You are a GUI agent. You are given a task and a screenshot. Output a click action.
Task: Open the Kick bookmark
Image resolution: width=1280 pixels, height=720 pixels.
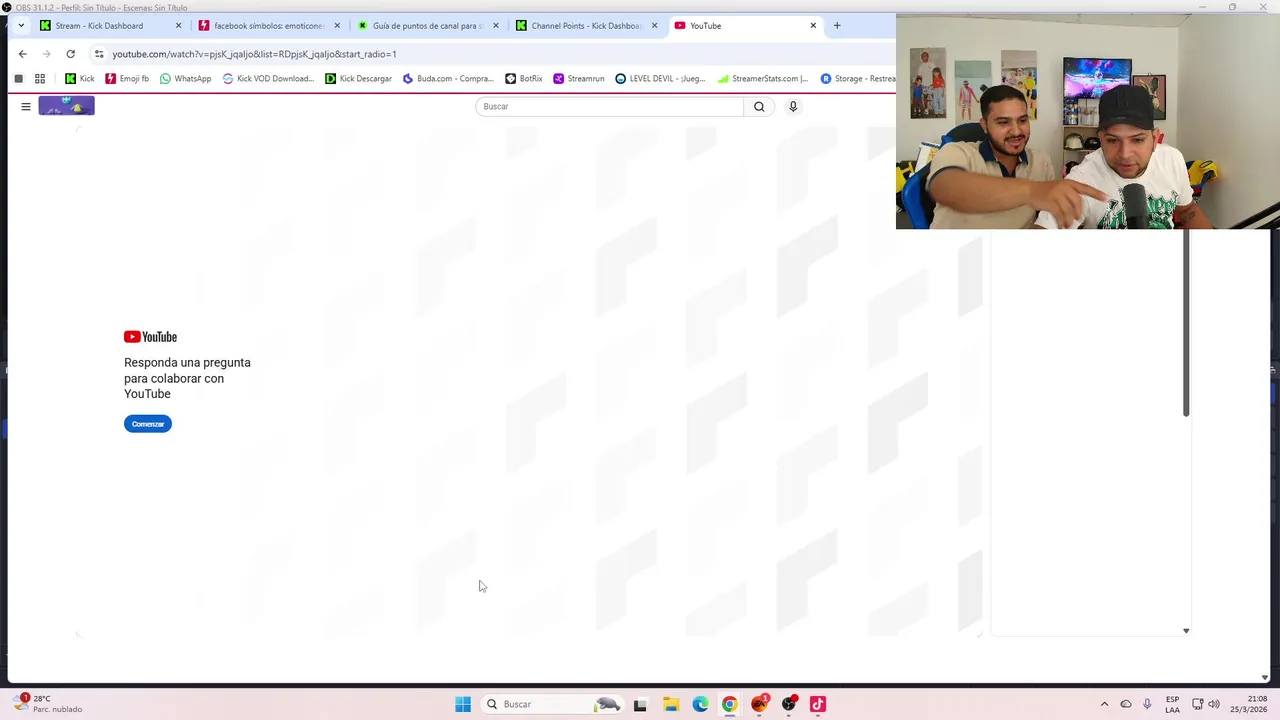(80, 78)
